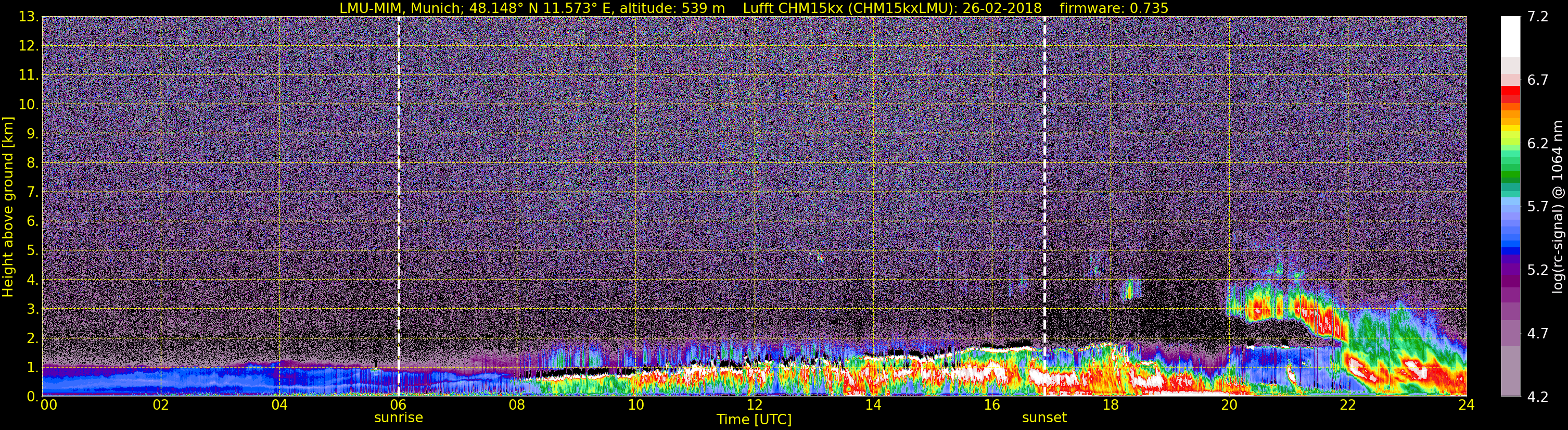Click the '14' time tick label

tap(873, 405)
